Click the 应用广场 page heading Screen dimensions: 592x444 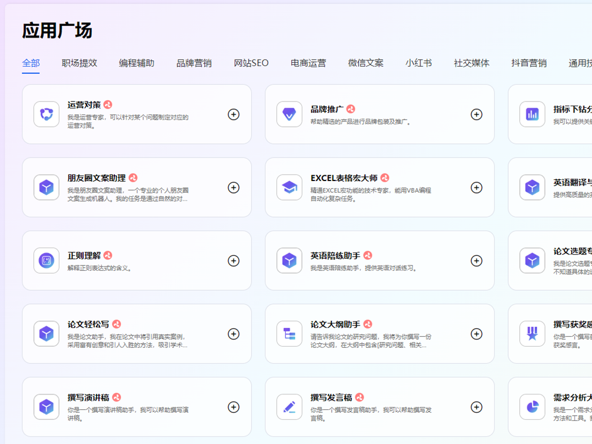(57, 30)
